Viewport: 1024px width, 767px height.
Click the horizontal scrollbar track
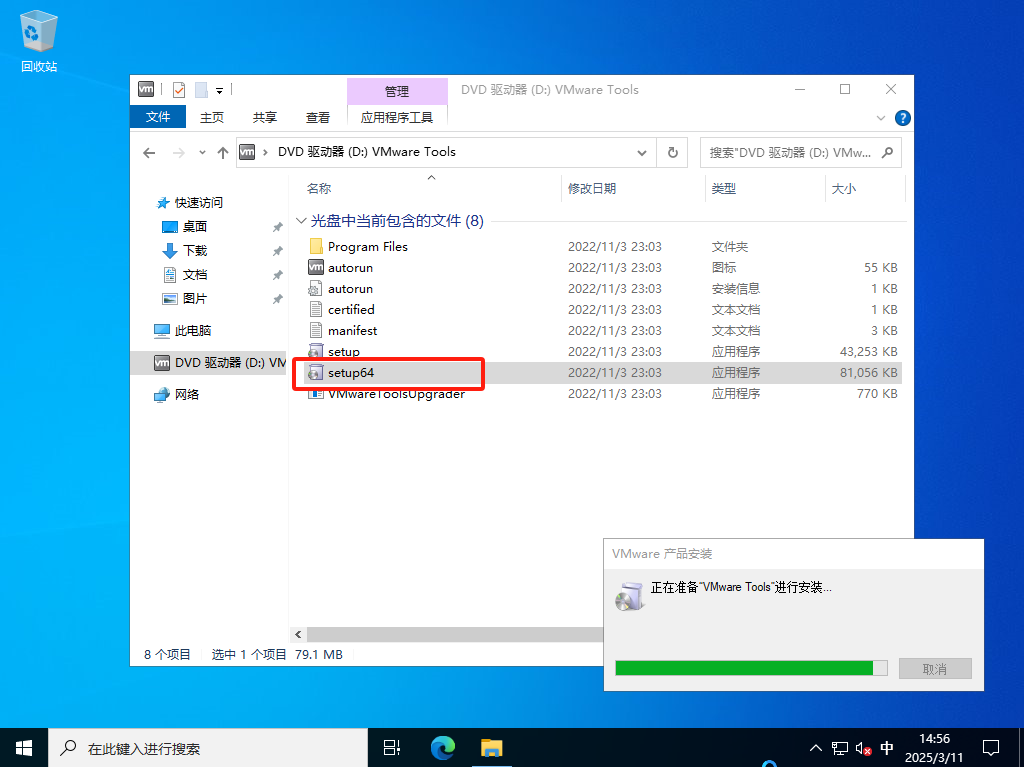(x=455, y=634)
